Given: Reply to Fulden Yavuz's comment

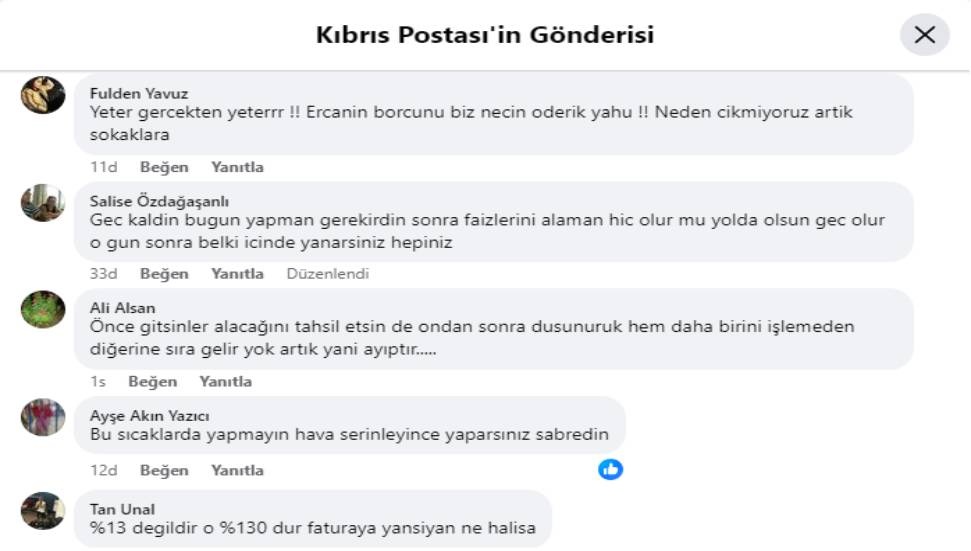Looking at the screenshot, I should point(237,167).
